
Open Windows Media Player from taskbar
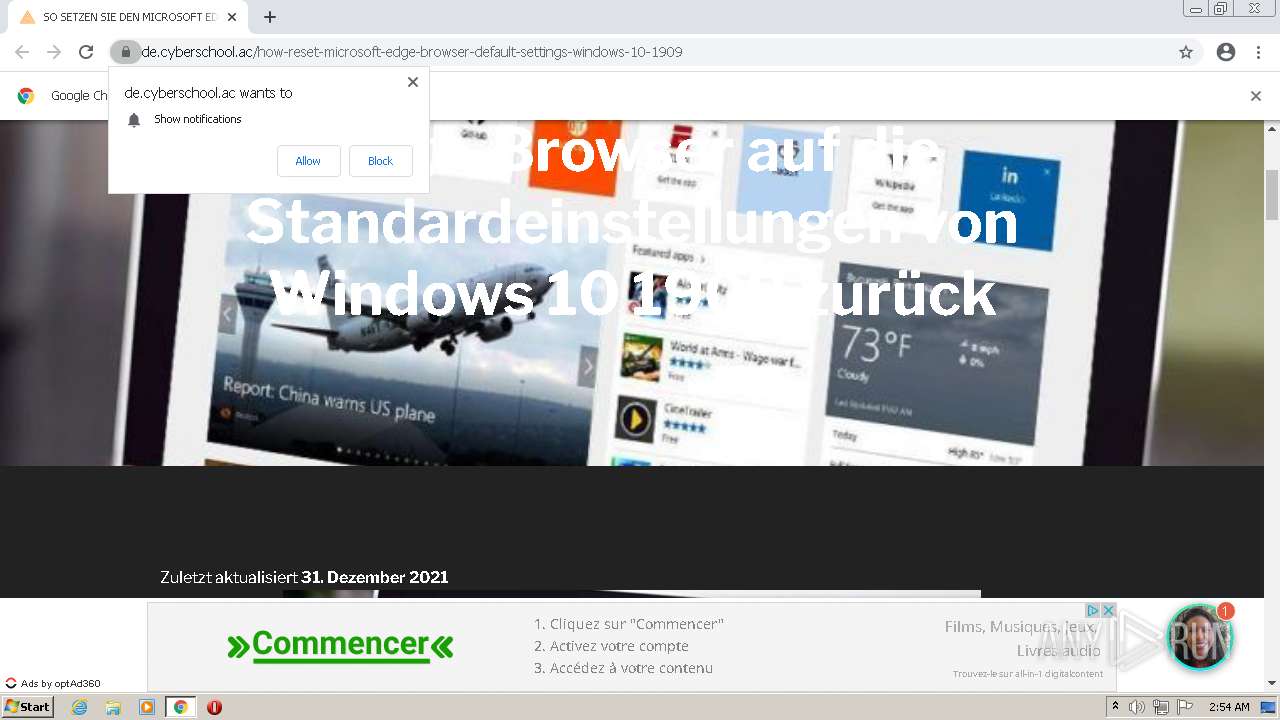(147, 707)
